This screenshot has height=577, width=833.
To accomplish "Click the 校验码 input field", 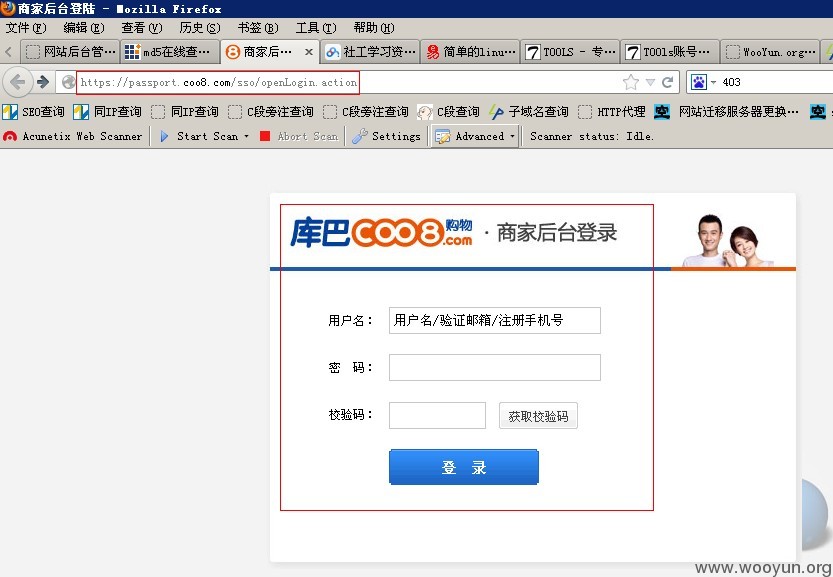I will click(437, 415).
